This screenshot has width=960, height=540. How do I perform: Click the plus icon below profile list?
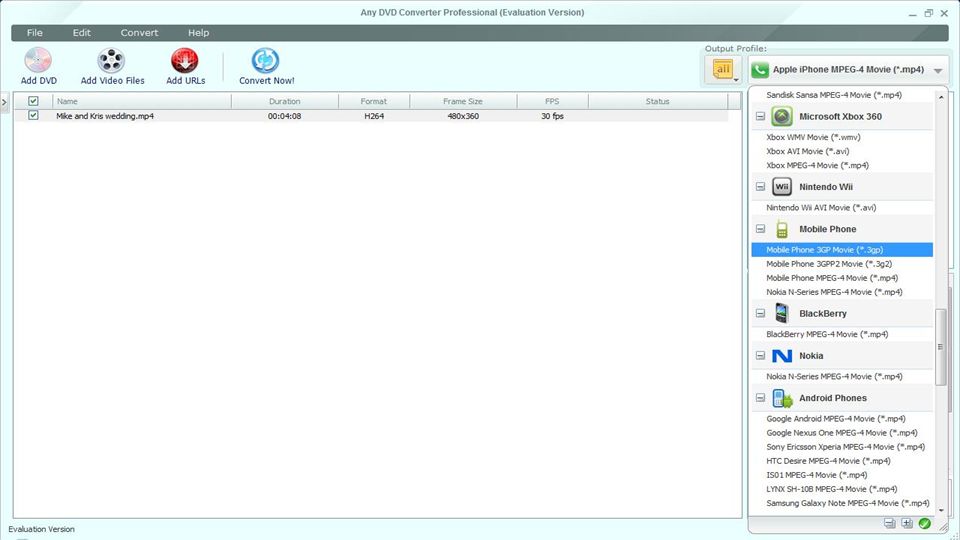907,523
